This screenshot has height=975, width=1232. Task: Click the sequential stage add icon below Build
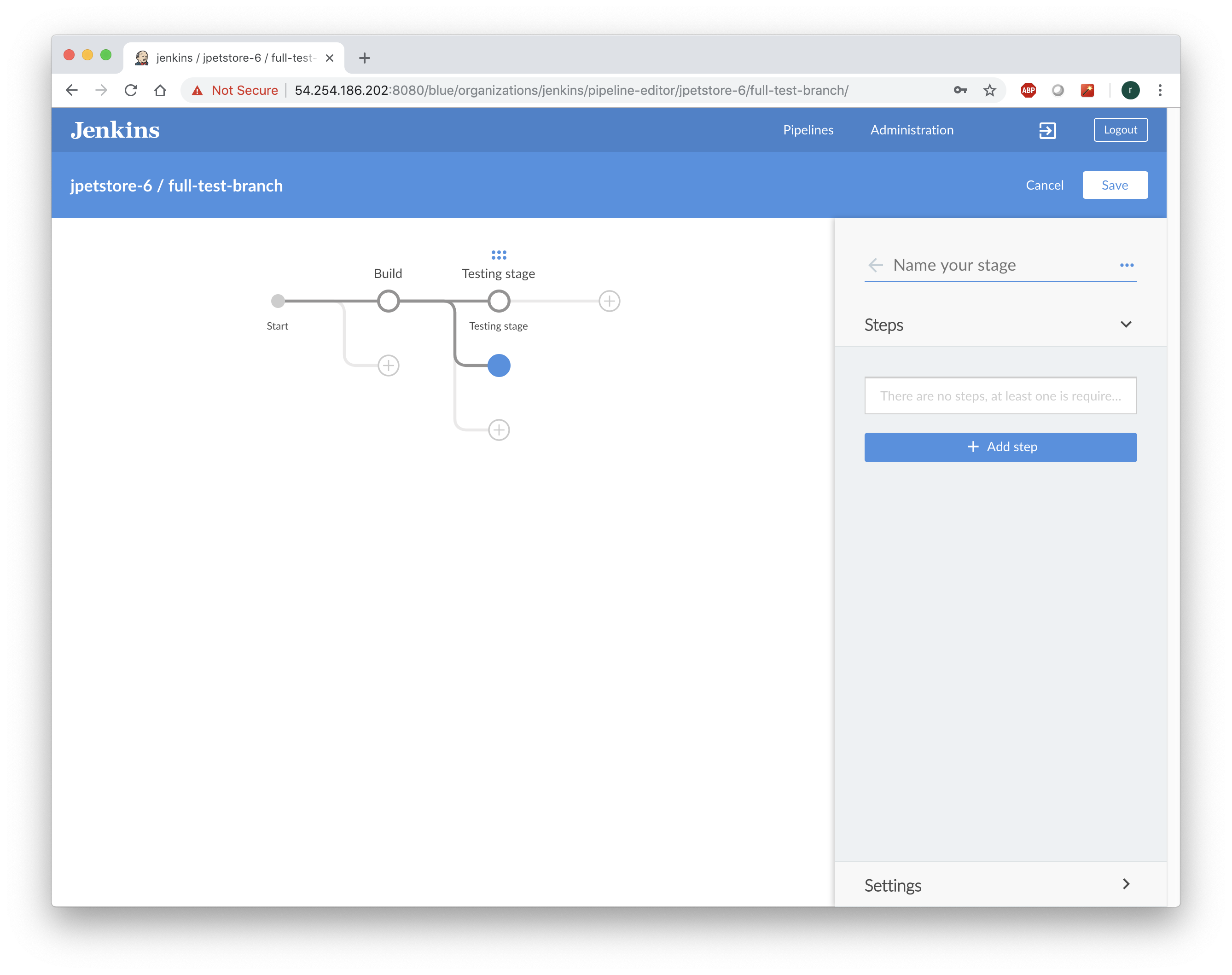[387, 365]
